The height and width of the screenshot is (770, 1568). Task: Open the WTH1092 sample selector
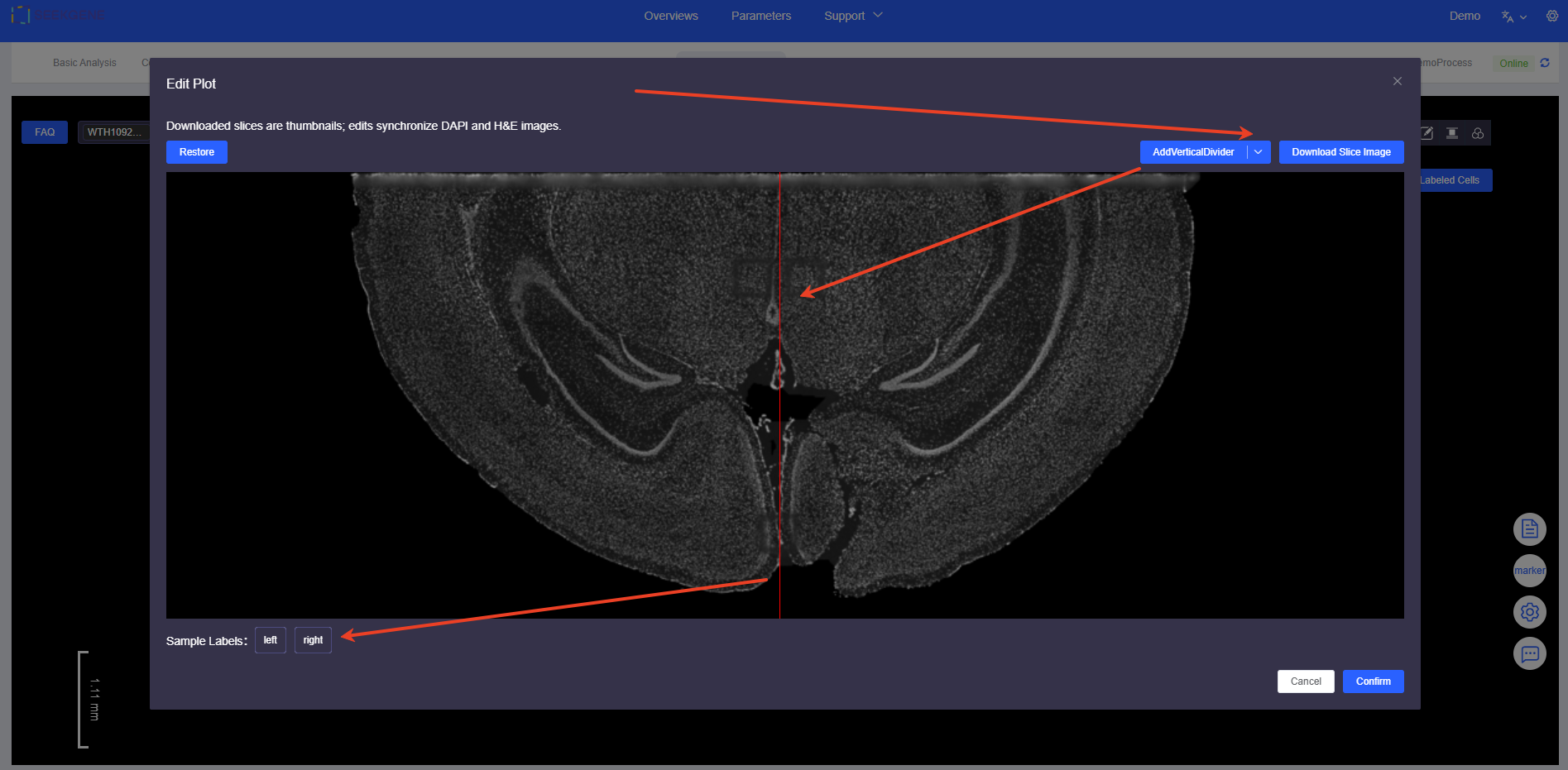pyautogui.click(x=114, y=132)
